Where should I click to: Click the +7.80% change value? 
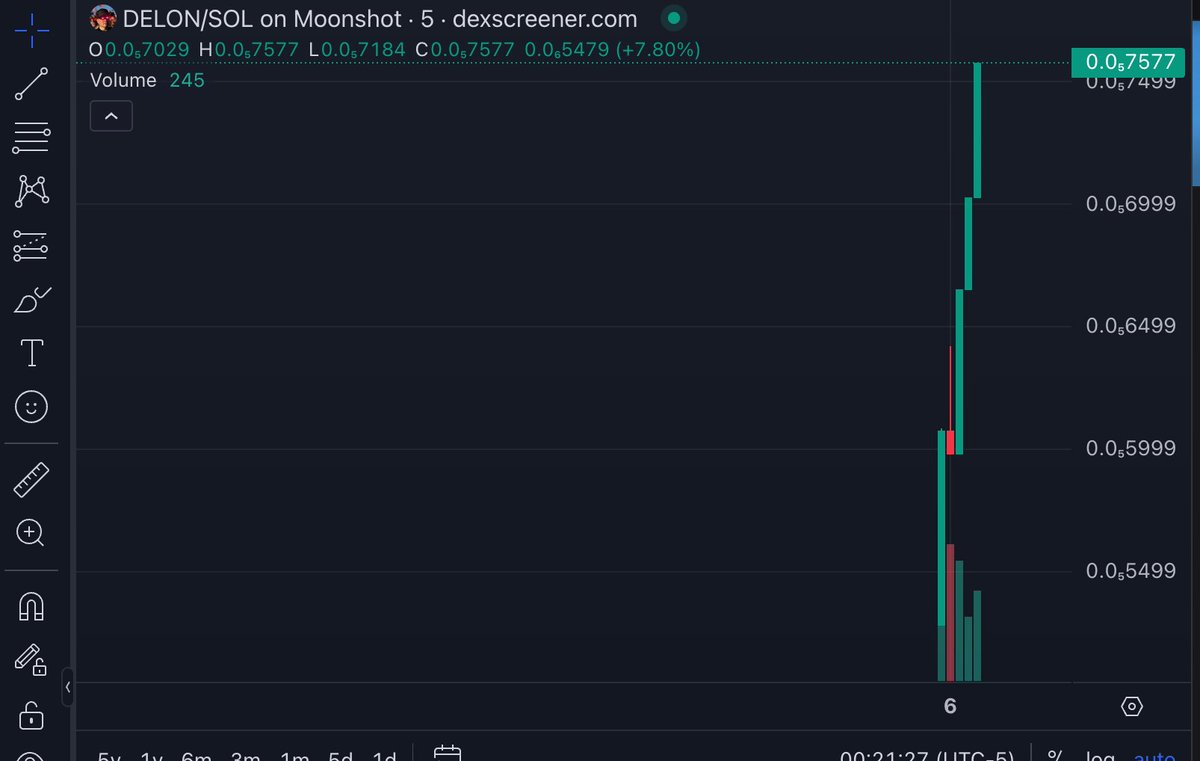click(x=658, y=49)
